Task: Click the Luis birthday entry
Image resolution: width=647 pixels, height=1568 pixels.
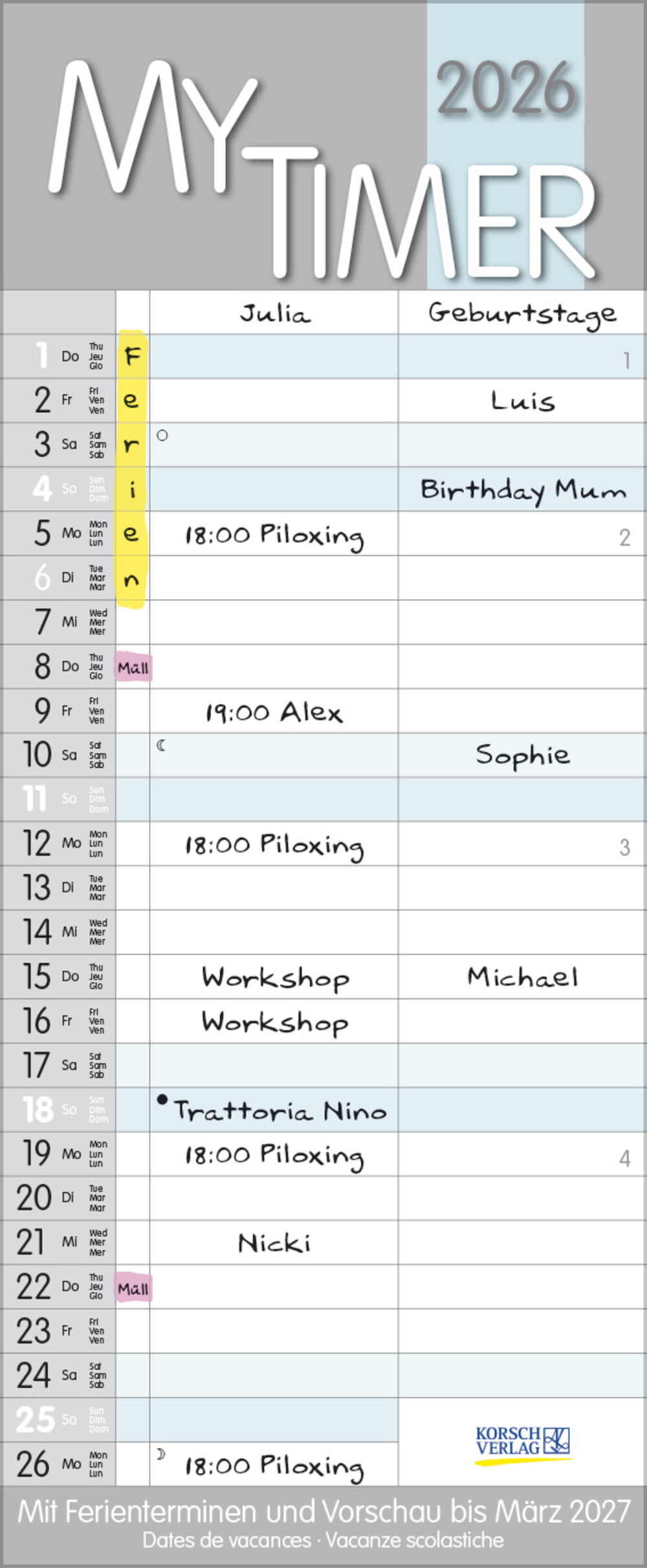Action: tap(523, 401)
